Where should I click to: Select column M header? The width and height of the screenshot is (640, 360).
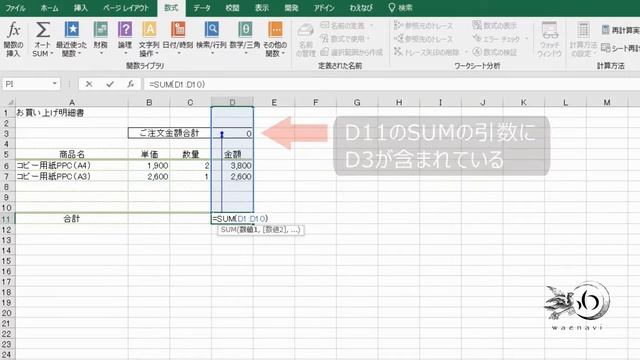point(607,102)
